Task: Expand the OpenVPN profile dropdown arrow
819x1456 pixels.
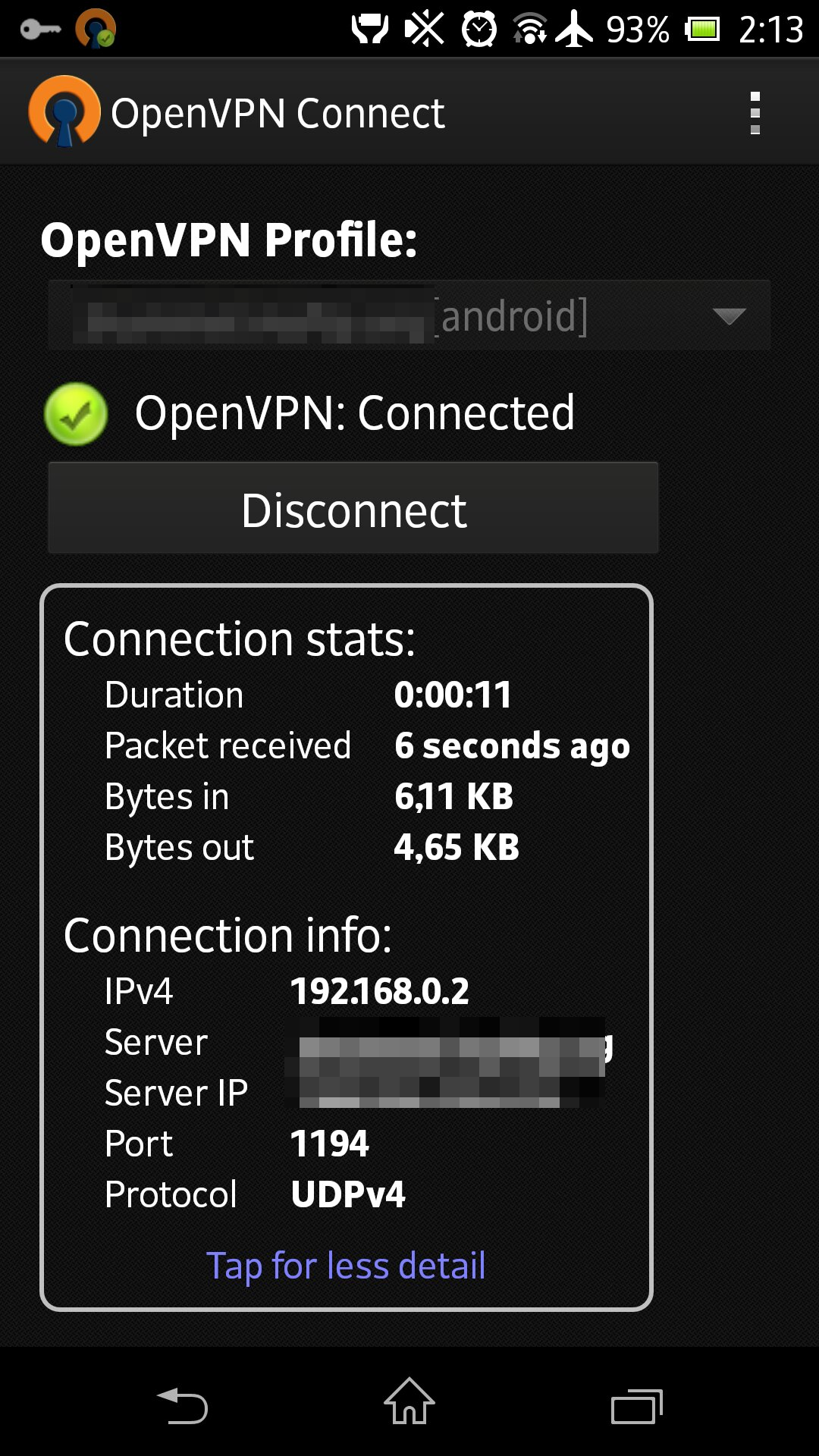Action: tap(730, 316)
